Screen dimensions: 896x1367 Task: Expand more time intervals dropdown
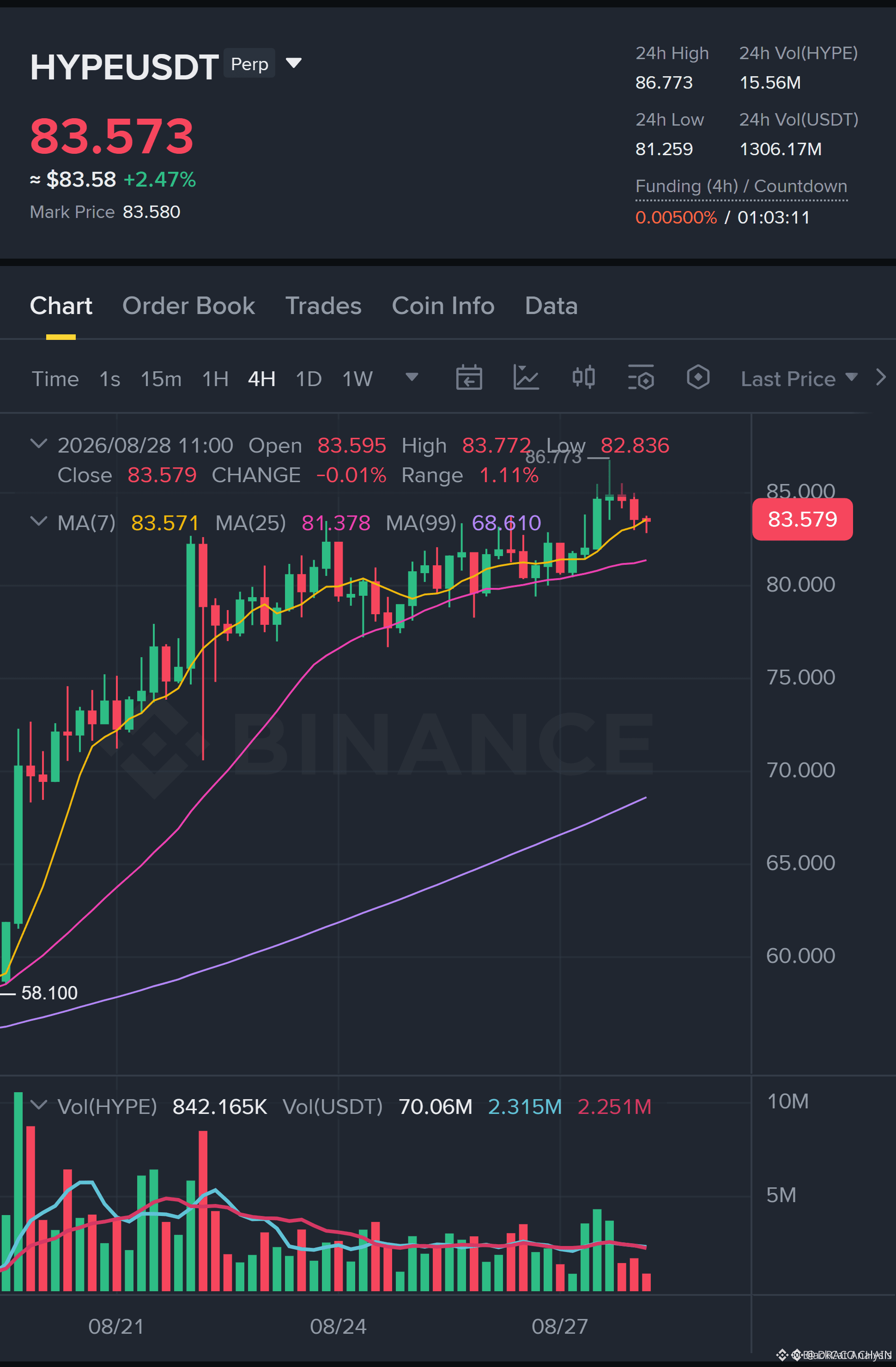(412, 377)
